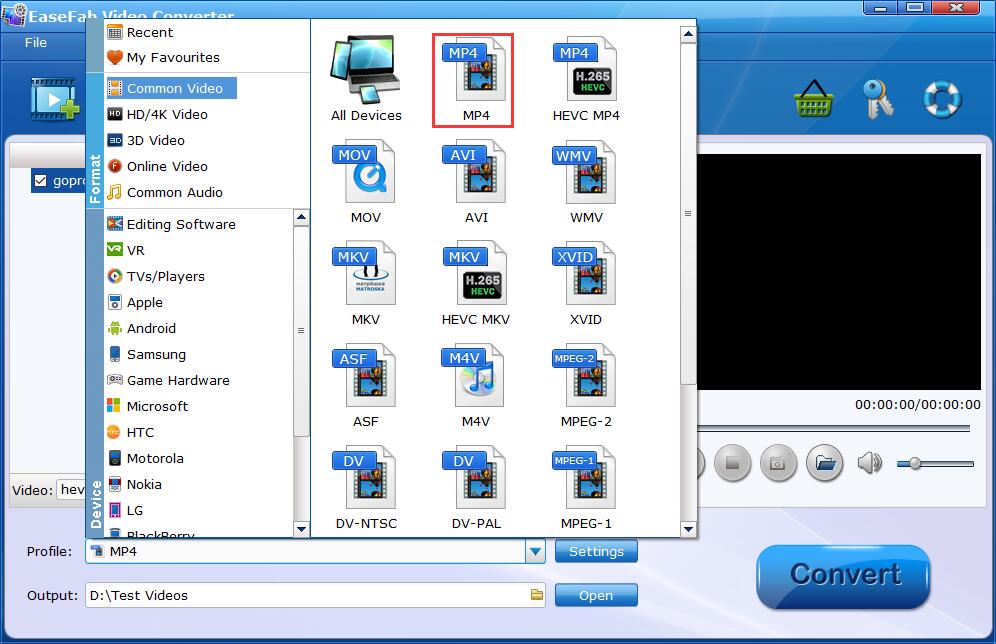The height and width of the screenshot is (644, 996).
Task: Toggle the gopro file checkbox
Action: click(x=40, y=181)
